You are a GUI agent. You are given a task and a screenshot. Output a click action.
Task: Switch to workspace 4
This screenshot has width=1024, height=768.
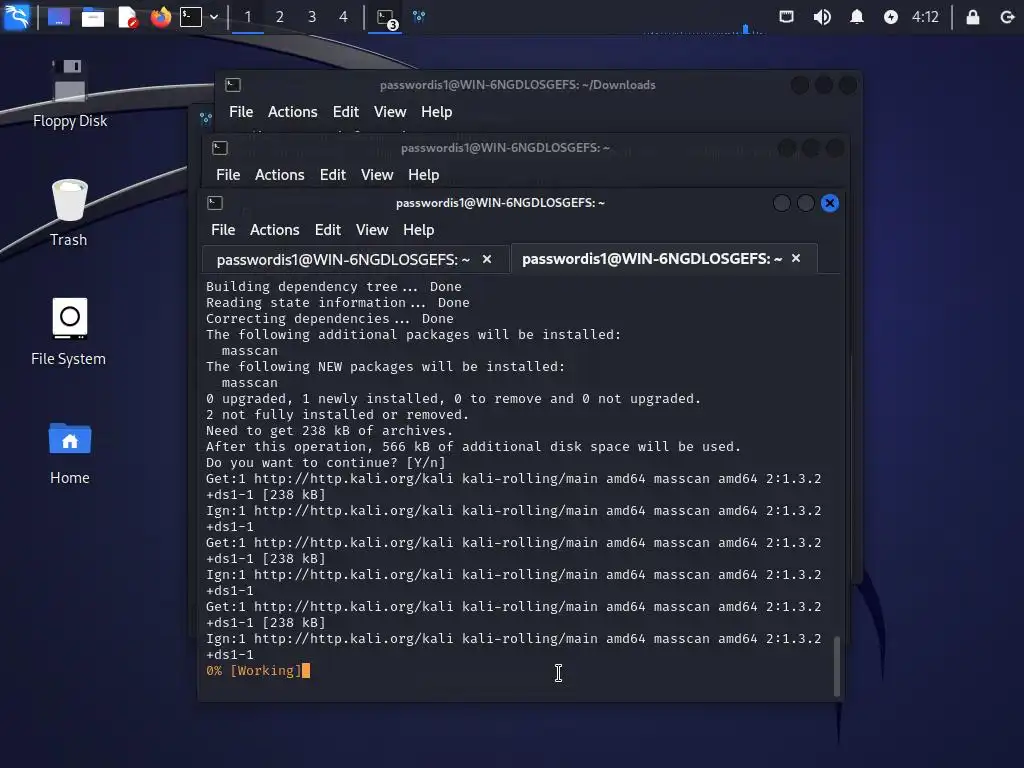344,17
